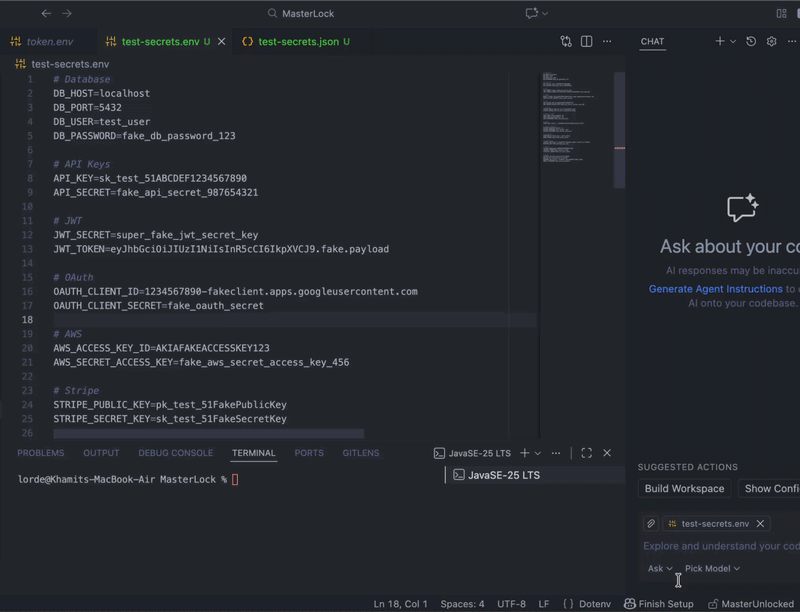Remove the test-secrets.env attachment

[760, 524]
